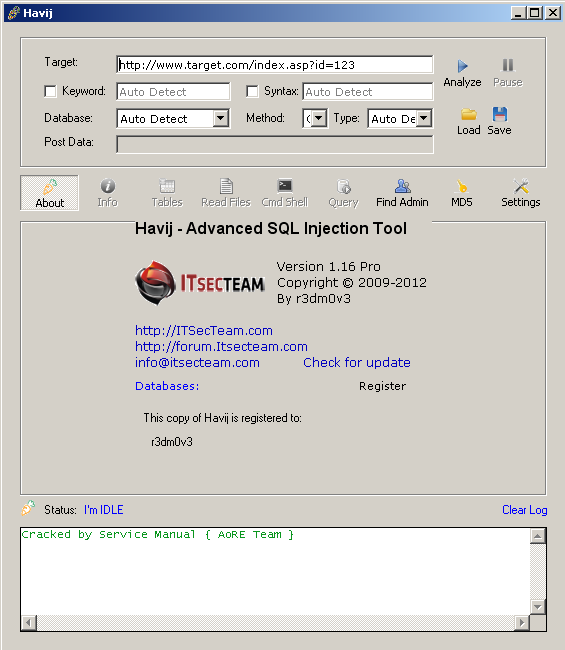The image size is (565, 650).
Task: Click the 'Cracked by Service Manual' log line
Action: tap(158, 535)
